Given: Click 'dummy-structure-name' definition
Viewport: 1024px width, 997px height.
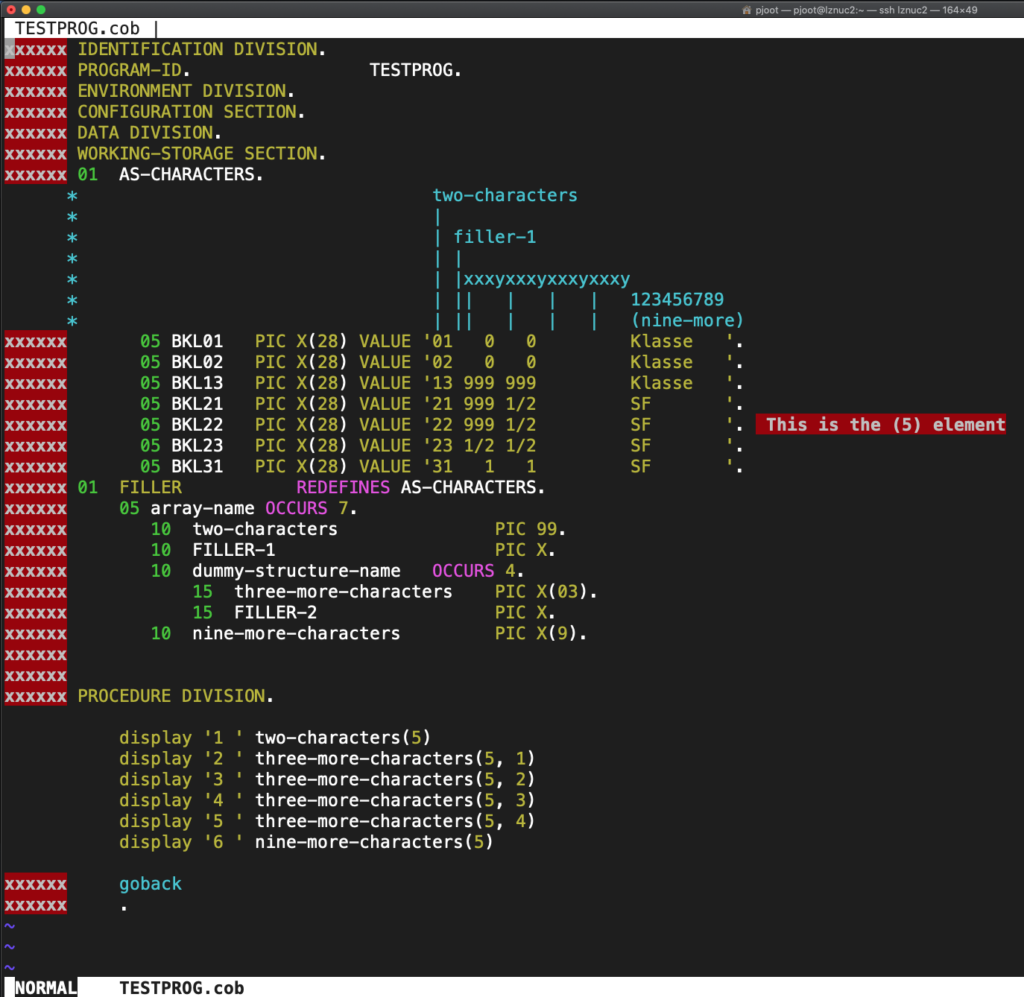Looking at the screenshot, I should (296, 571).
